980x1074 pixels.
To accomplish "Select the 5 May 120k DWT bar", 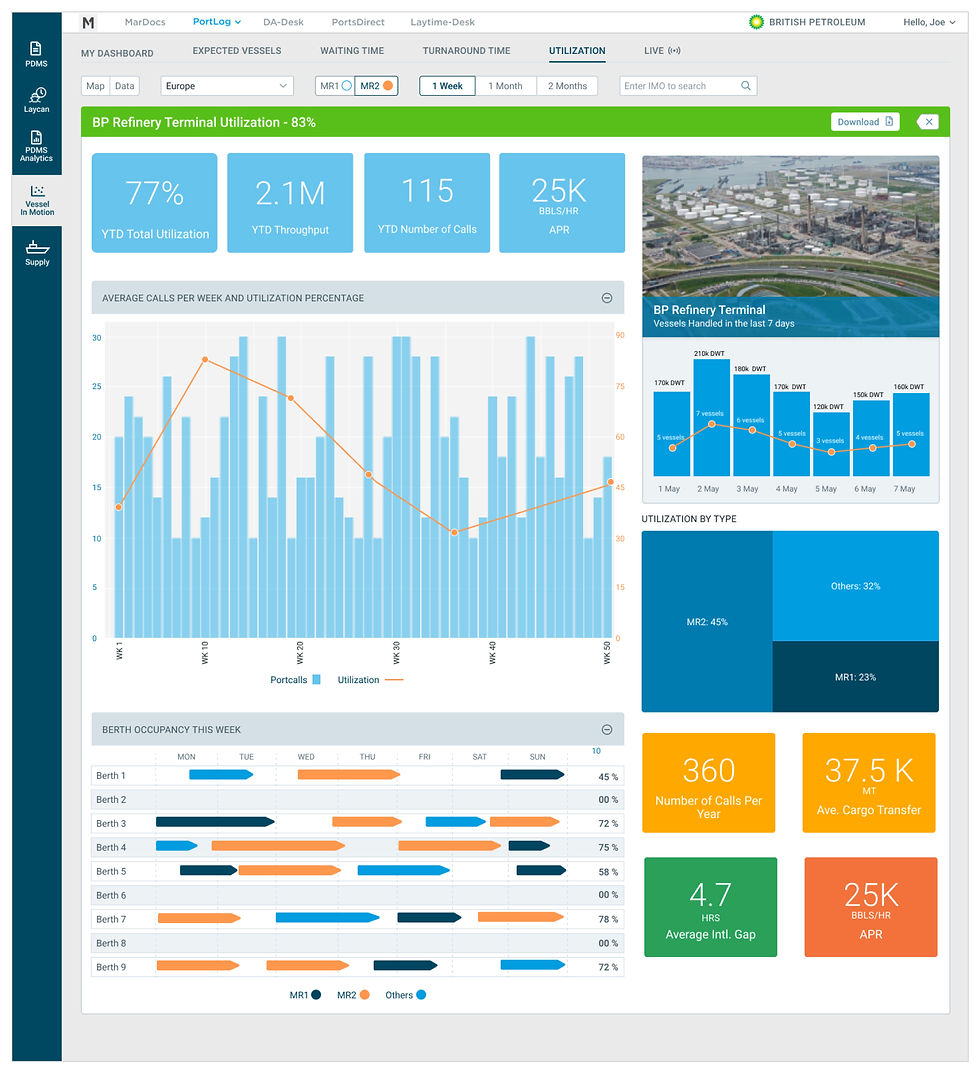I will pos(831,444).
